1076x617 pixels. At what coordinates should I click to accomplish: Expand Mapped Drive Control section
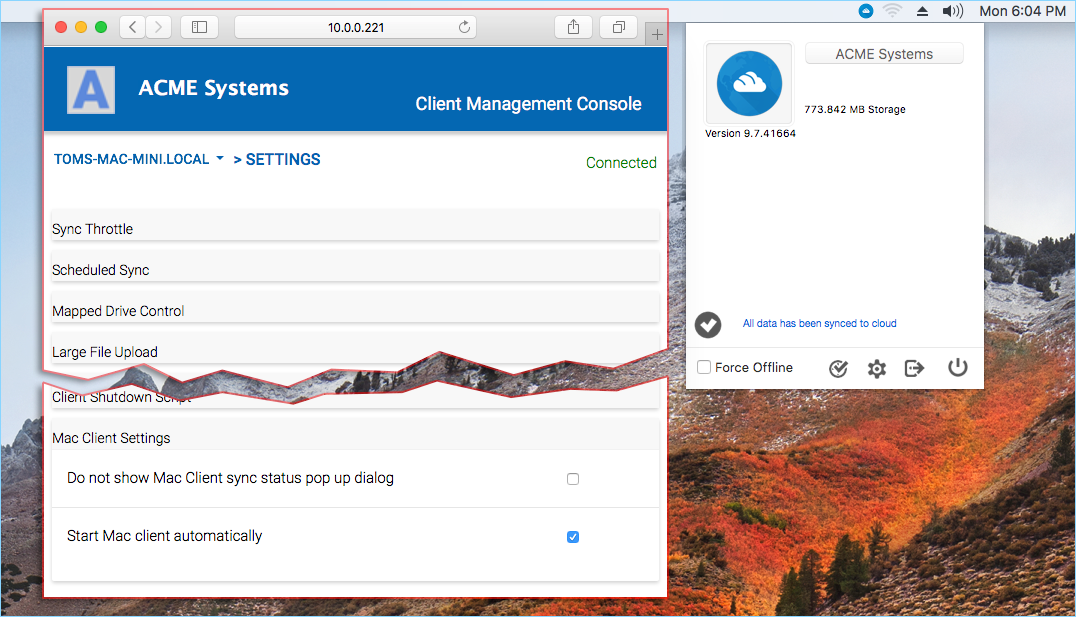coord(355,309)
